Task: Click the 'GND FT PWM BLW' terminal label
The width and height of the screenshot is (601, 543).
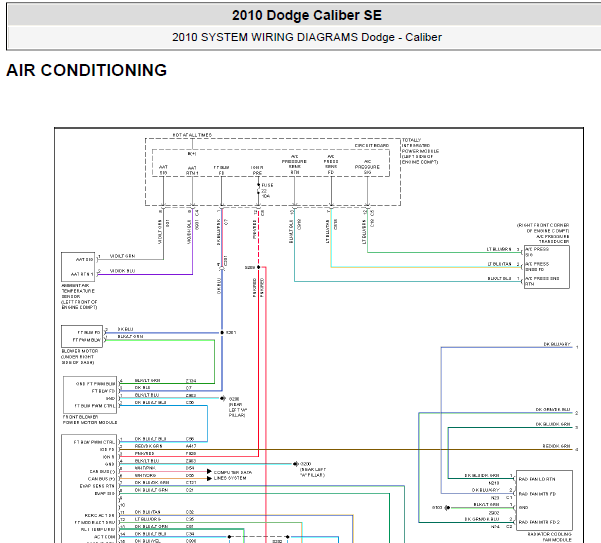Action: [x=95, y=384]
